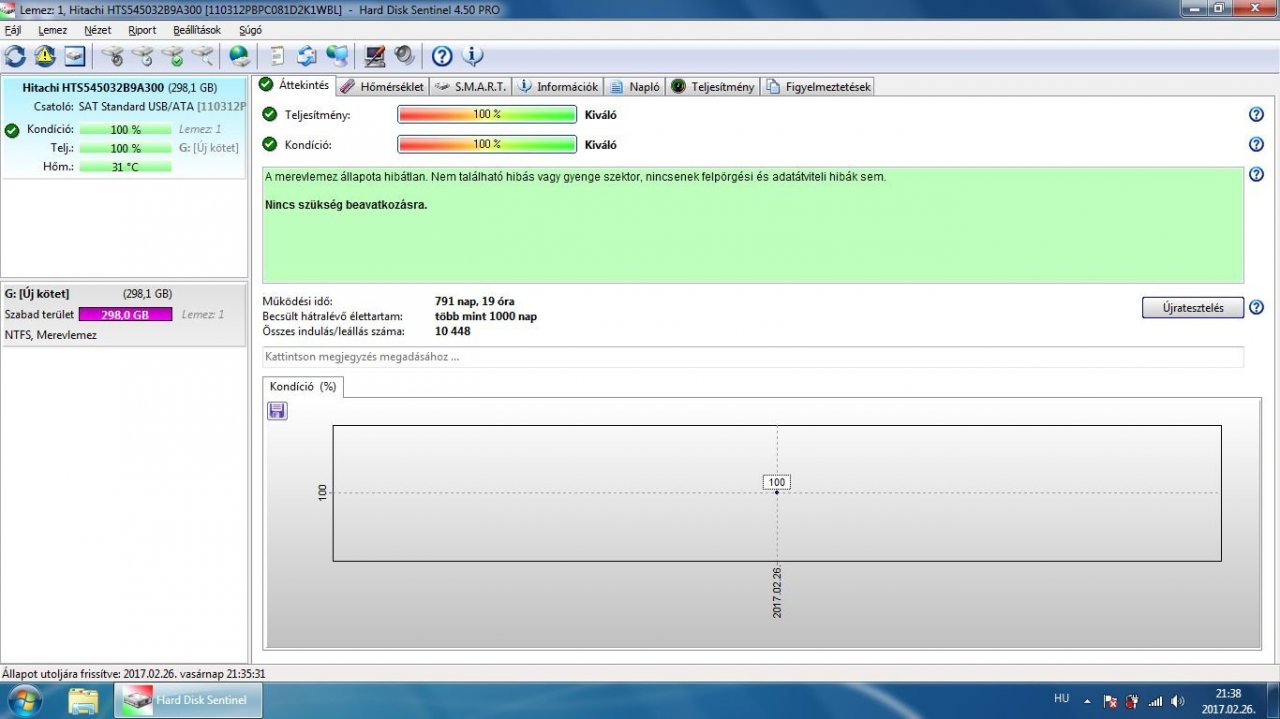Switch to the Áttekintés tab
This screenshot has width=1280, height=719.
[295, 85]
